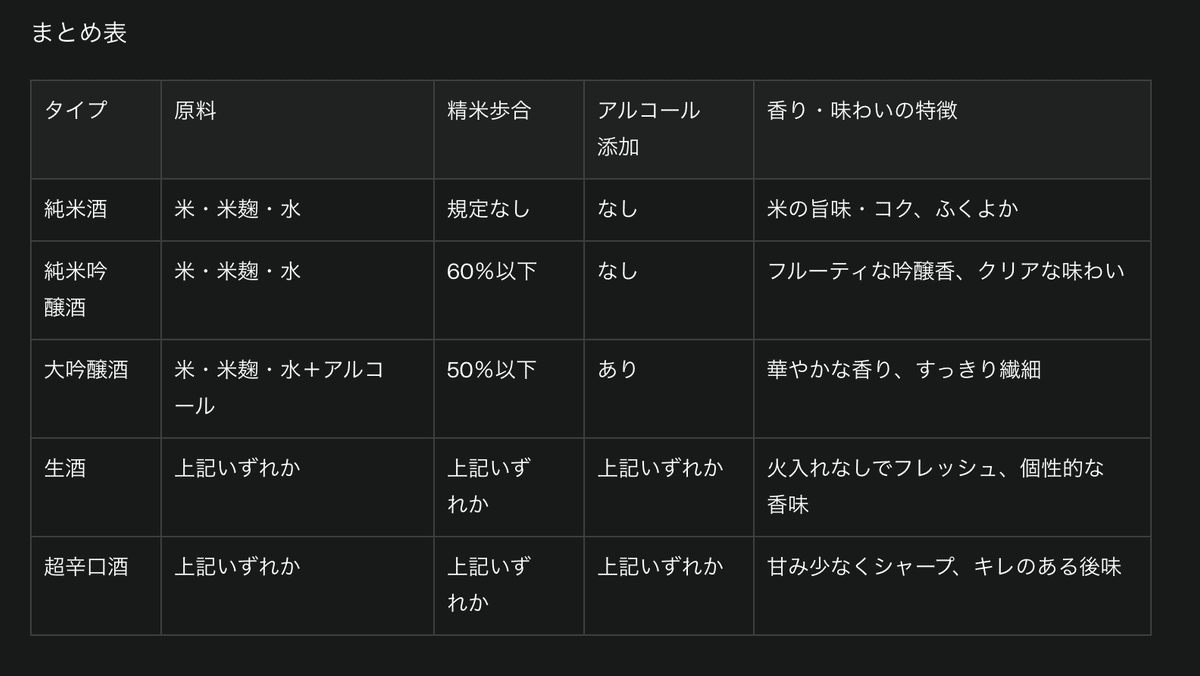The image size is (1200, 676).
Task: Select 米の旨味・コク、ふくよか description cell
Action: click(952, 210)
